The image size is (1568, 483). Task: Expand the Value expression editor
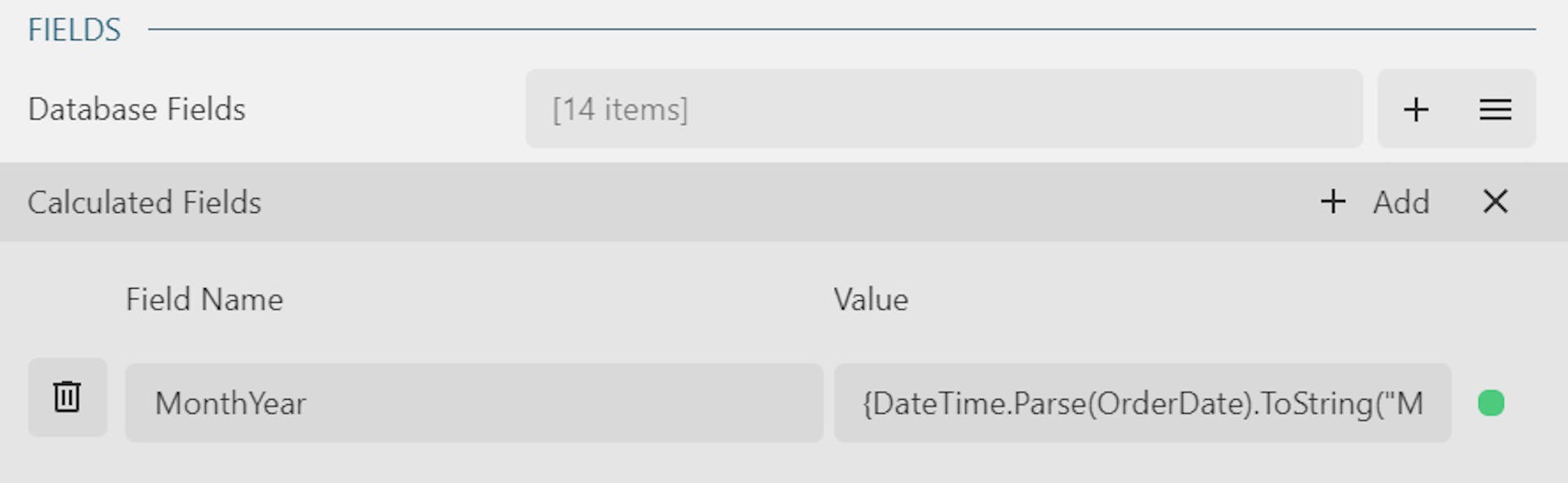(x=1143, y=401)
